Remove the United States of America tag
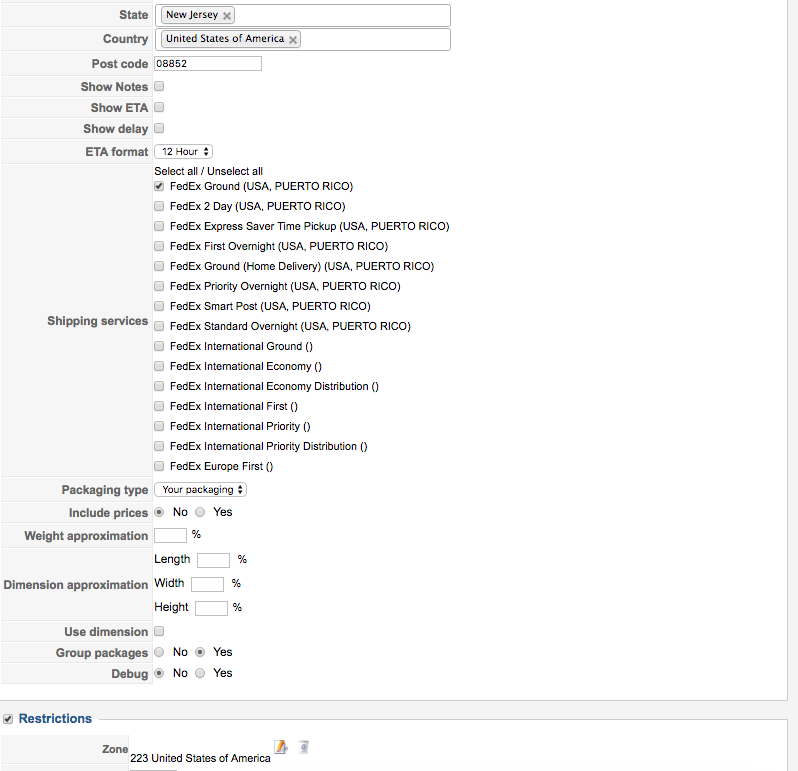 click(x=293, y=40)
